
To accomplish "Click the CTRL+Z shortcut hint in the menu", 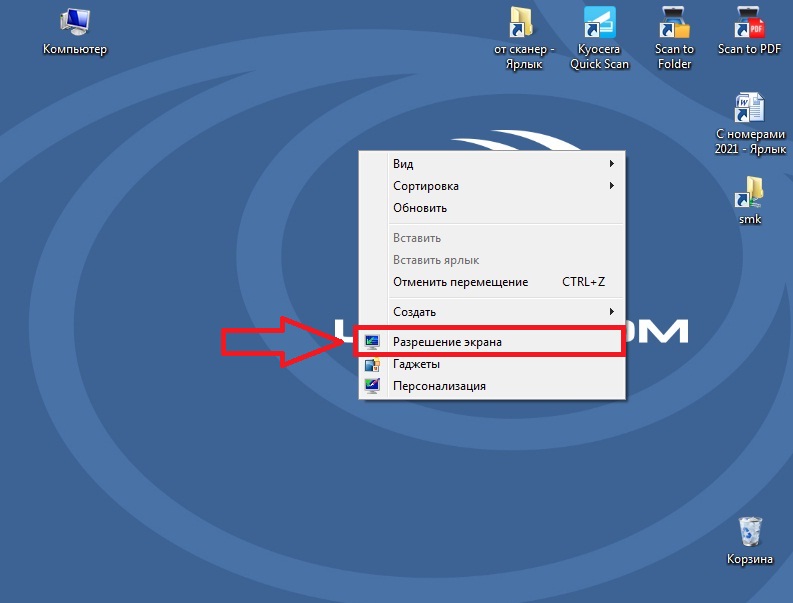I will [x=583, y=282].
